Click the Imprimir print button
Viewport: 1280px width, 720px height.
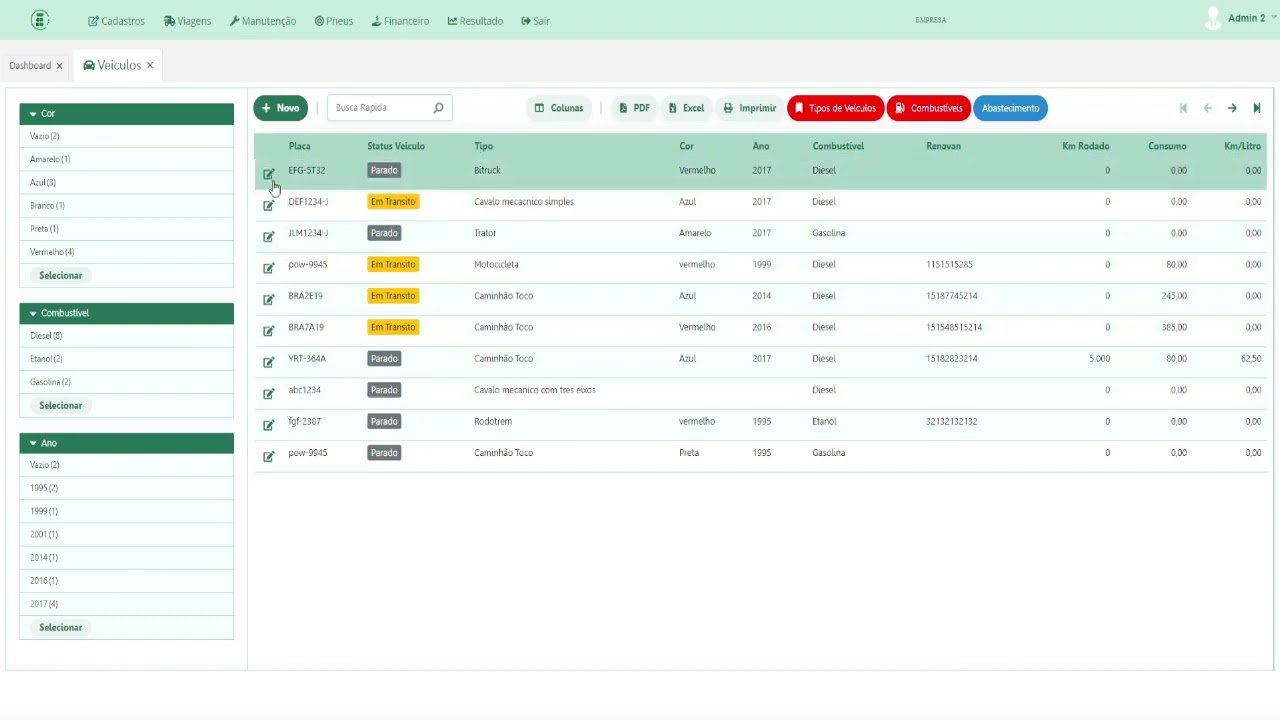pos(750,108)
